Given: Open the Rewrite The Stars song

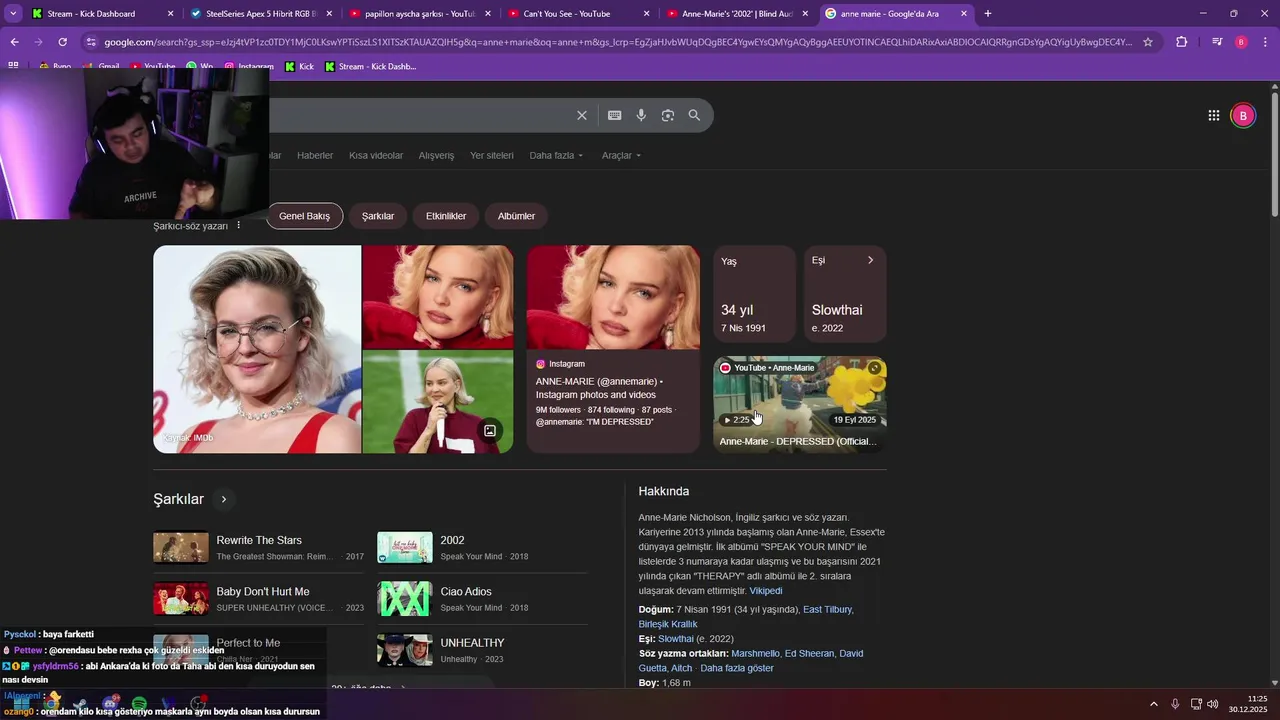Looking at the screenshot, I should click(x=259, y=547).
